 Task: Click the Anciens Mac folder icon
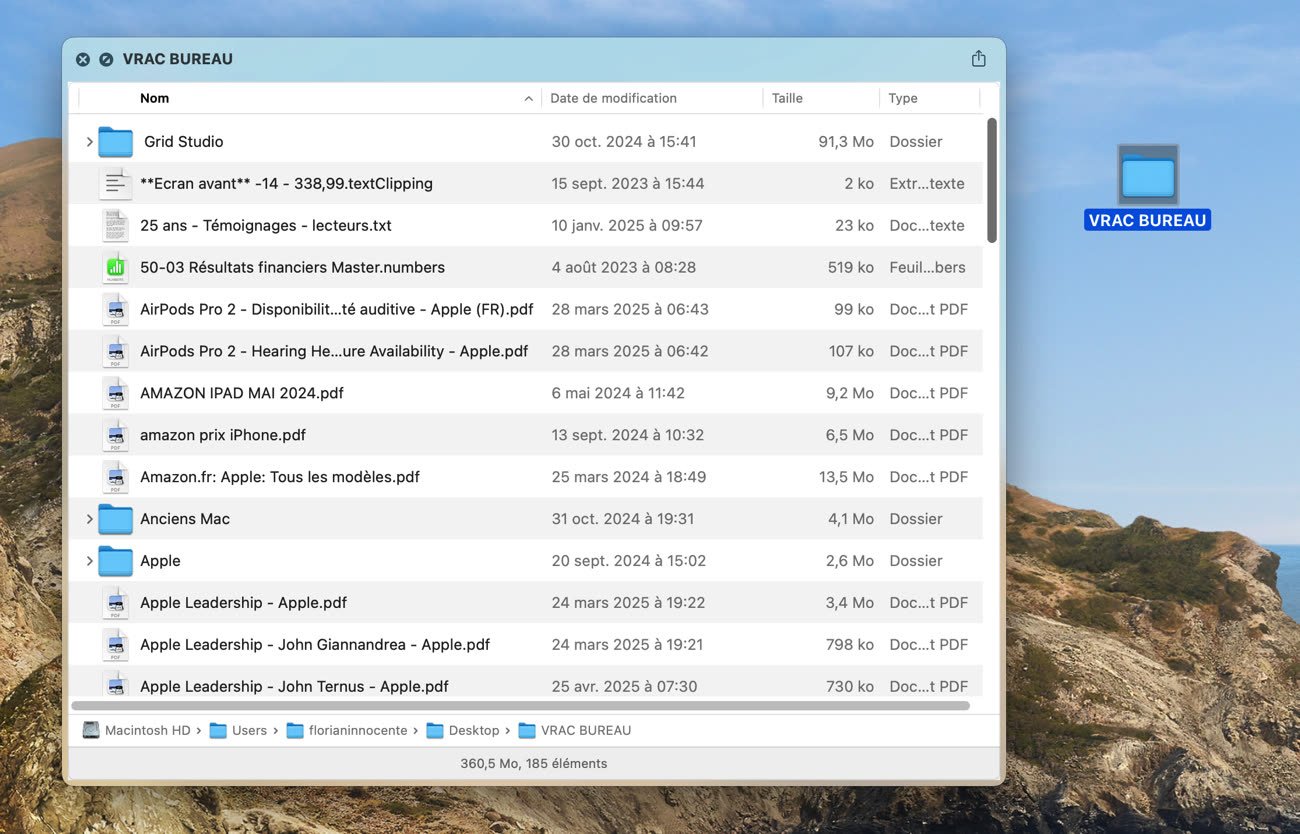pyautogui.click(x=116, y=520)
